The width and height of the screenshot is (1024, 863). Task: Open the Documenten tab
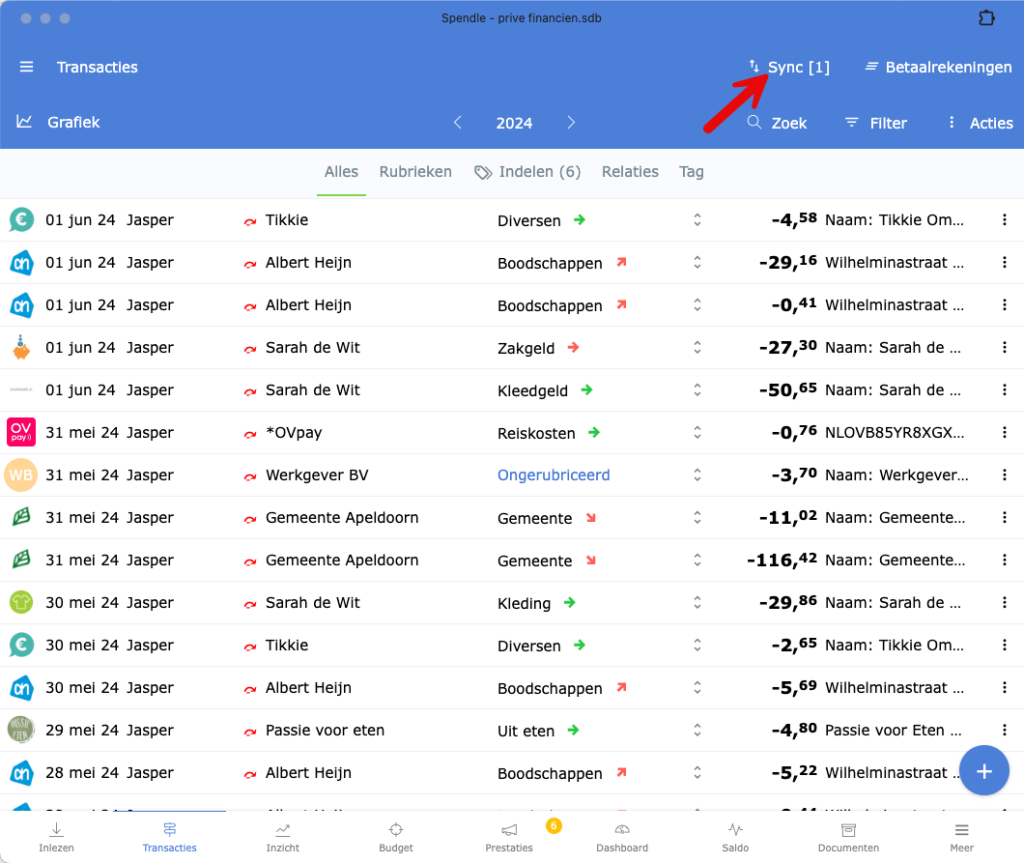tap(848, 838)
